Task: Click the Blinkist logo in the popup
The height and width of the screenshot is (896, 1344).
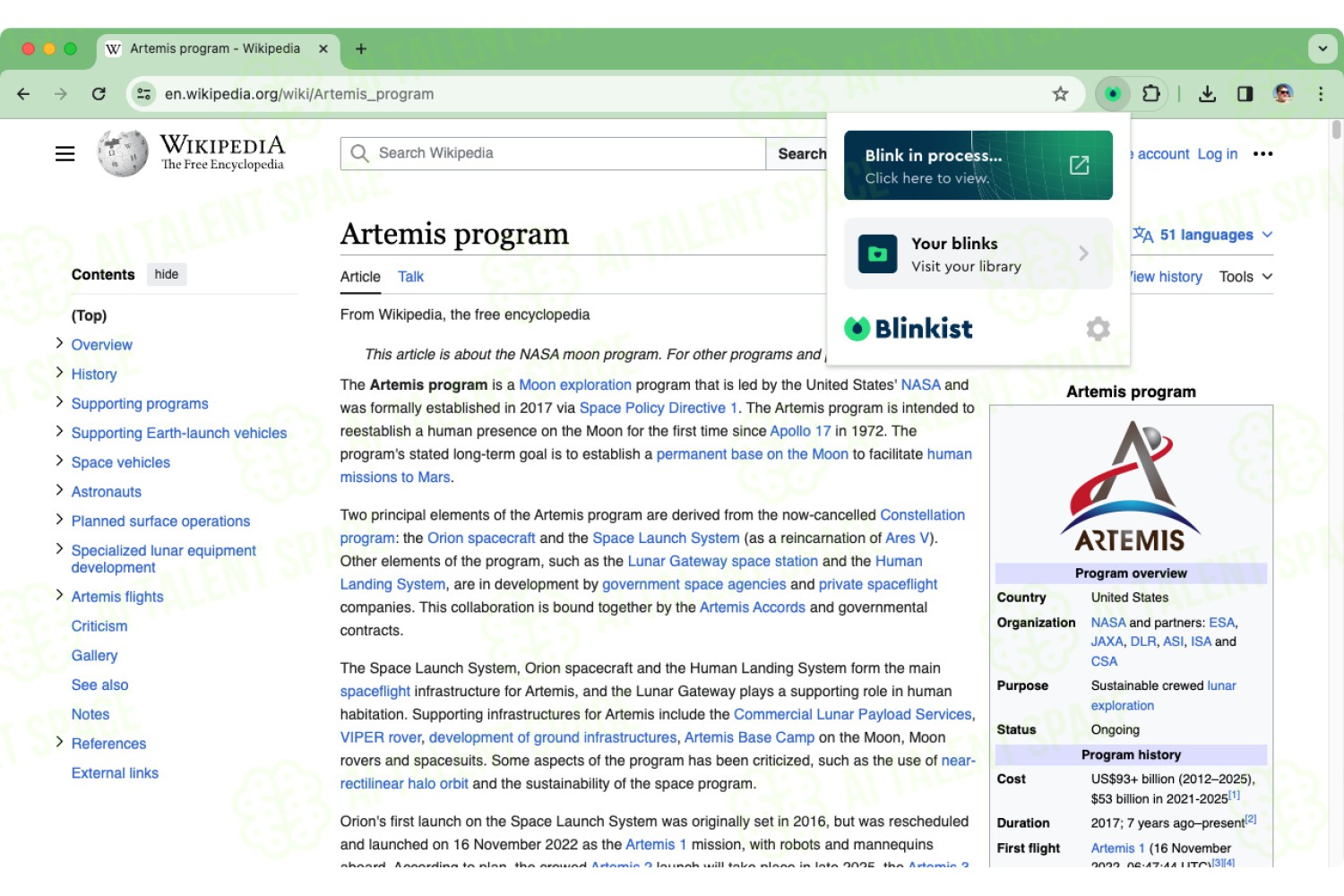Action: tap(909, 329)
